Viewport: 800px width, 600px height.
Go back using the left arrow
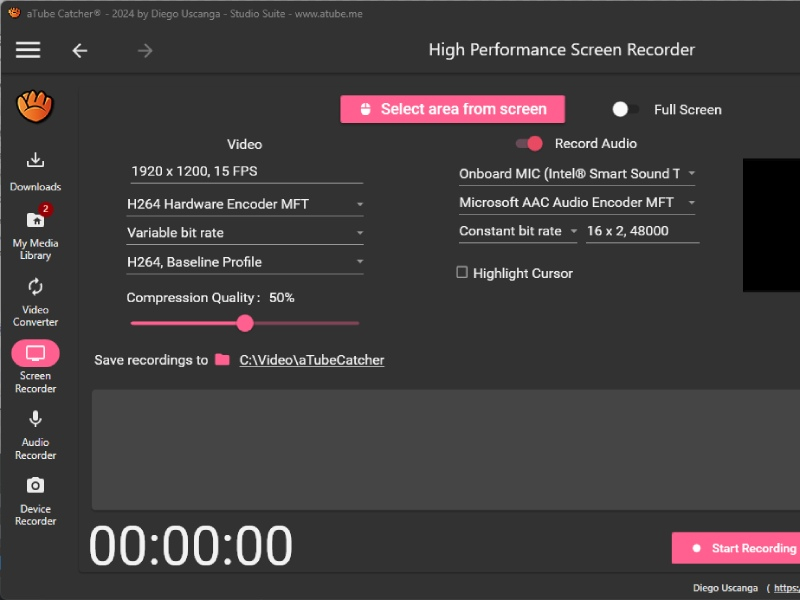[x=80, y=50]
